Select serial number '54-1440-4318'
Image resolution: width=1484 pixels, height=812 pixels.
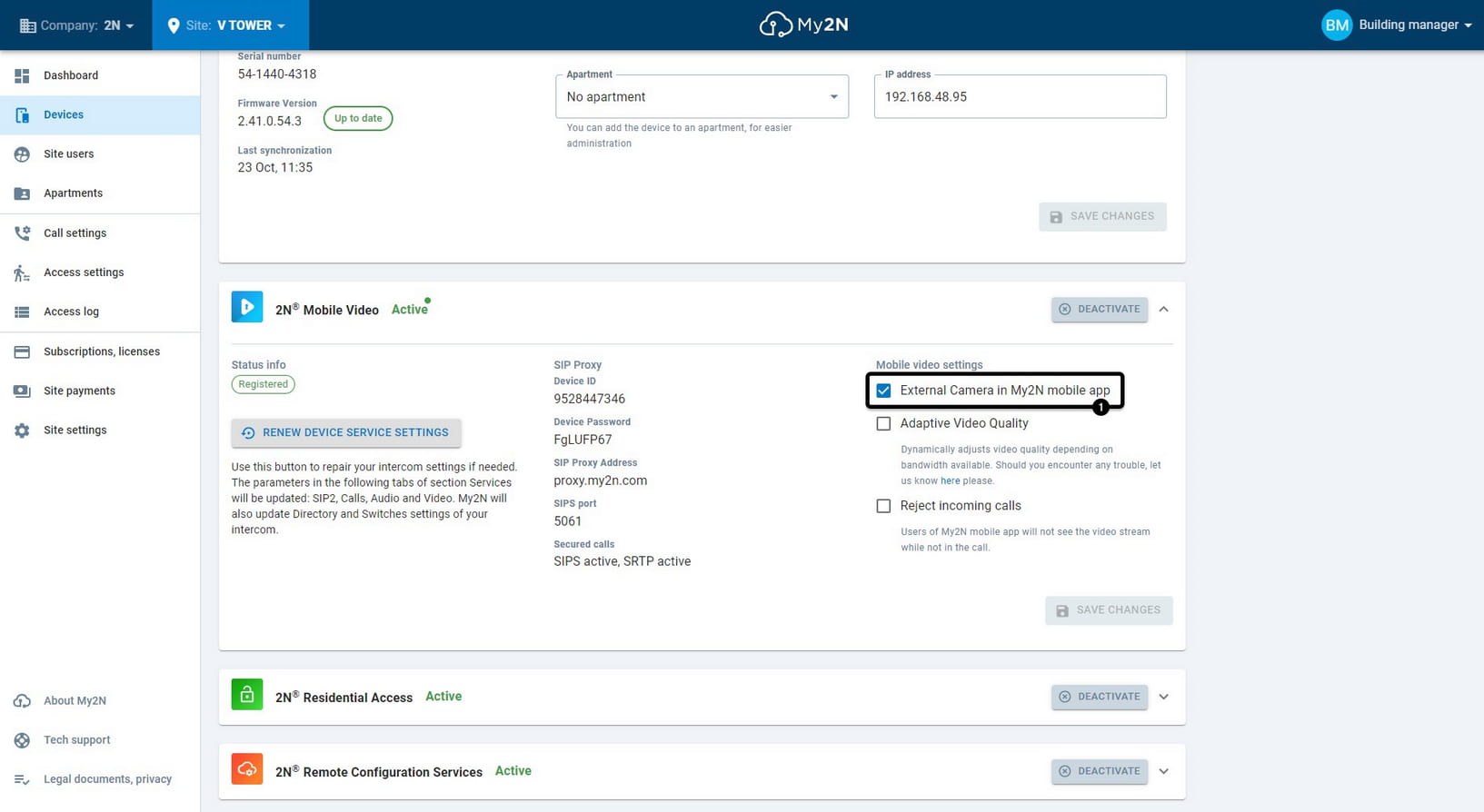[277, 74]
